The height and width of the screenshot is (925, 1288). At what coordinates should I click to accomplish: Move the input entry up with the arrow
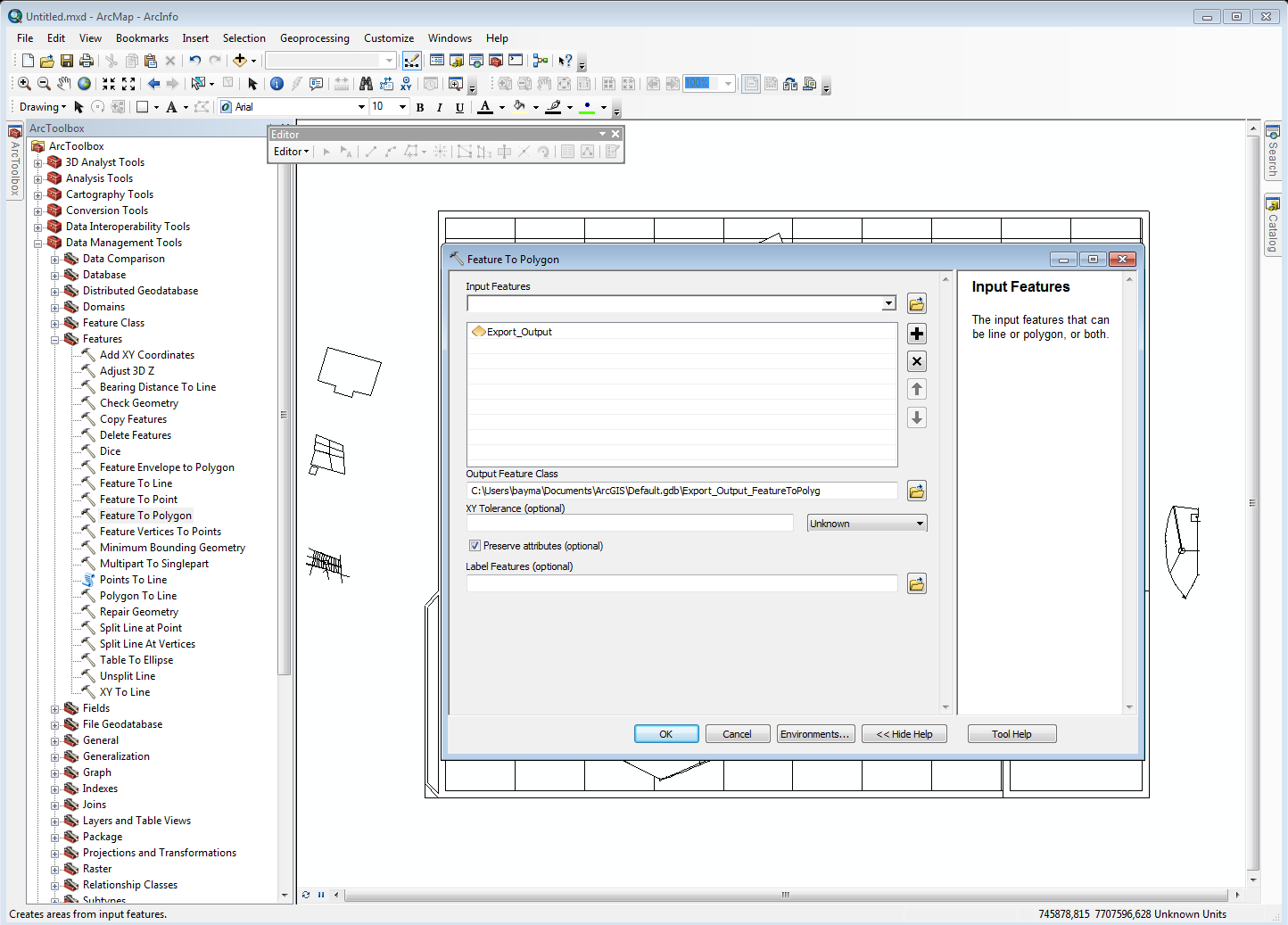click(x=917, y=389)
